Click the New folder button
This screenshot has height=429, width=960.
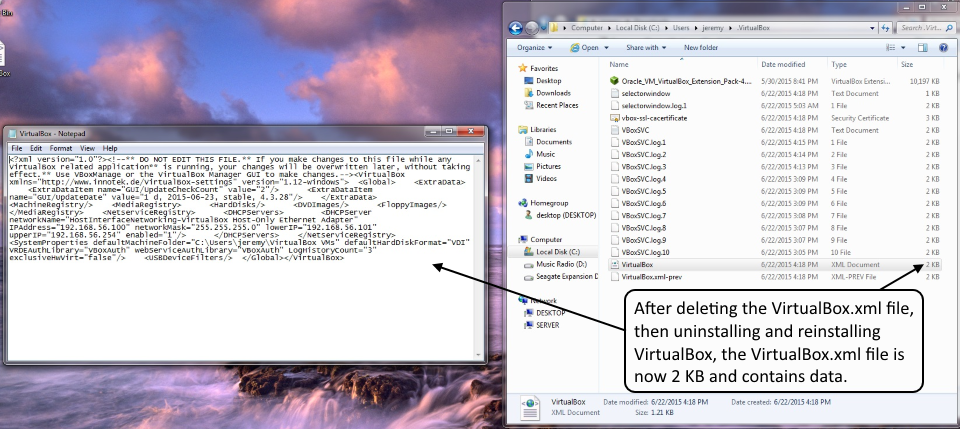[701, 47]
